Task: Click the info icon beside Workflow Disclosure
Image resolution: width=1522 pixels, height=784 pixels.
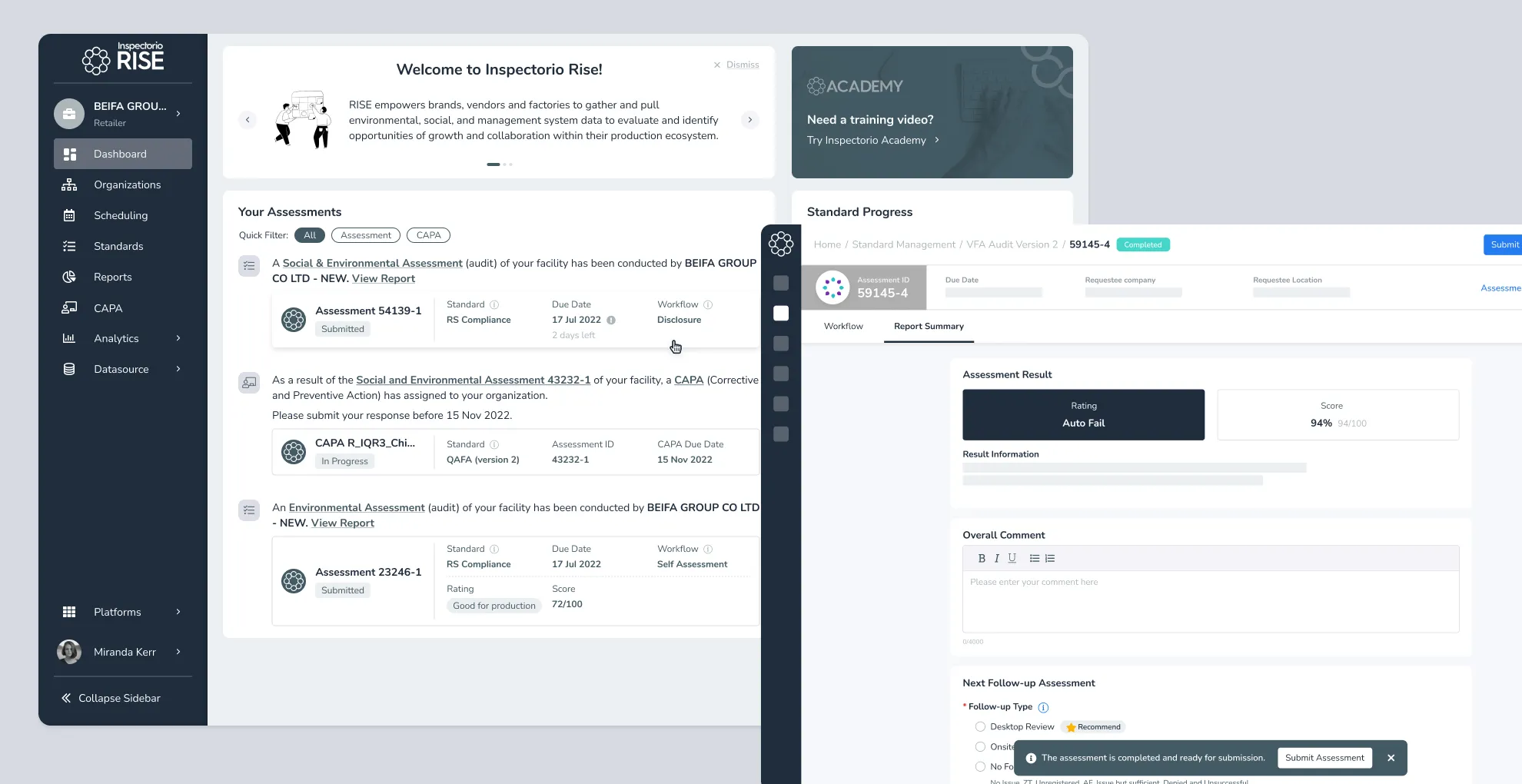Action: (708, 304)
